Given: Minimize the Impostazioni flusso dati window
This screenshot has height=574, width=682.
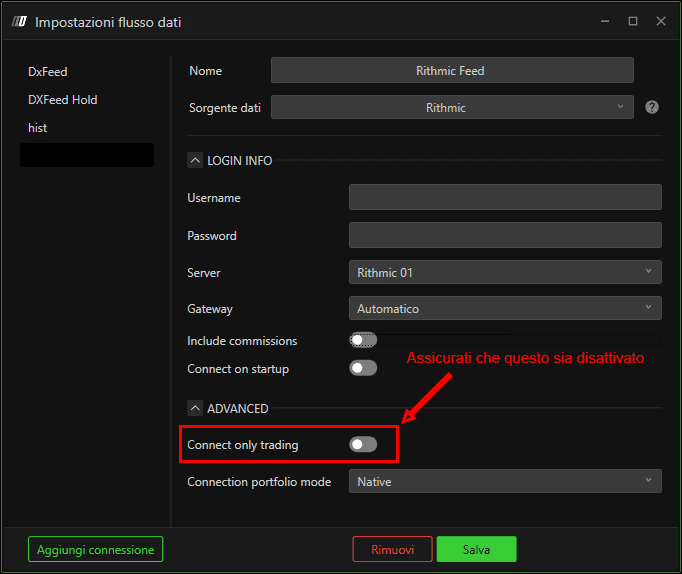Looking at the screenshot, I should (605, 21).
